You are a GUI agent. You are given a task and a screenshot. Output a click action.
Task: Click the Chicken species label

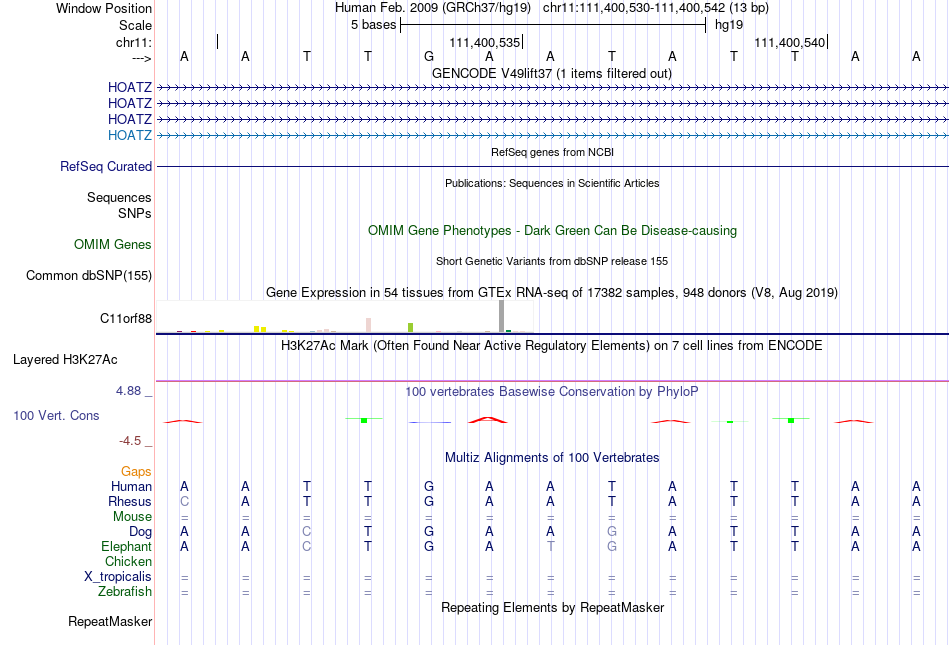(128, 561)
